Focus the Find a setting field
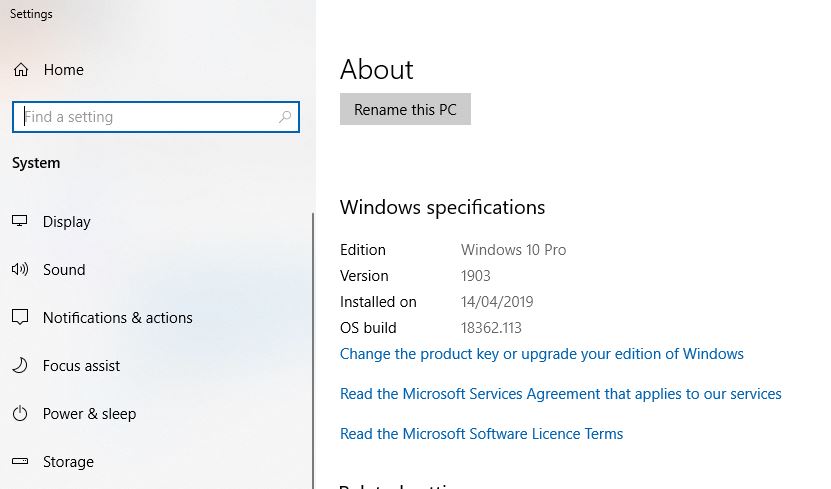This screenshot has width=831, height=489. coord(156,117)
